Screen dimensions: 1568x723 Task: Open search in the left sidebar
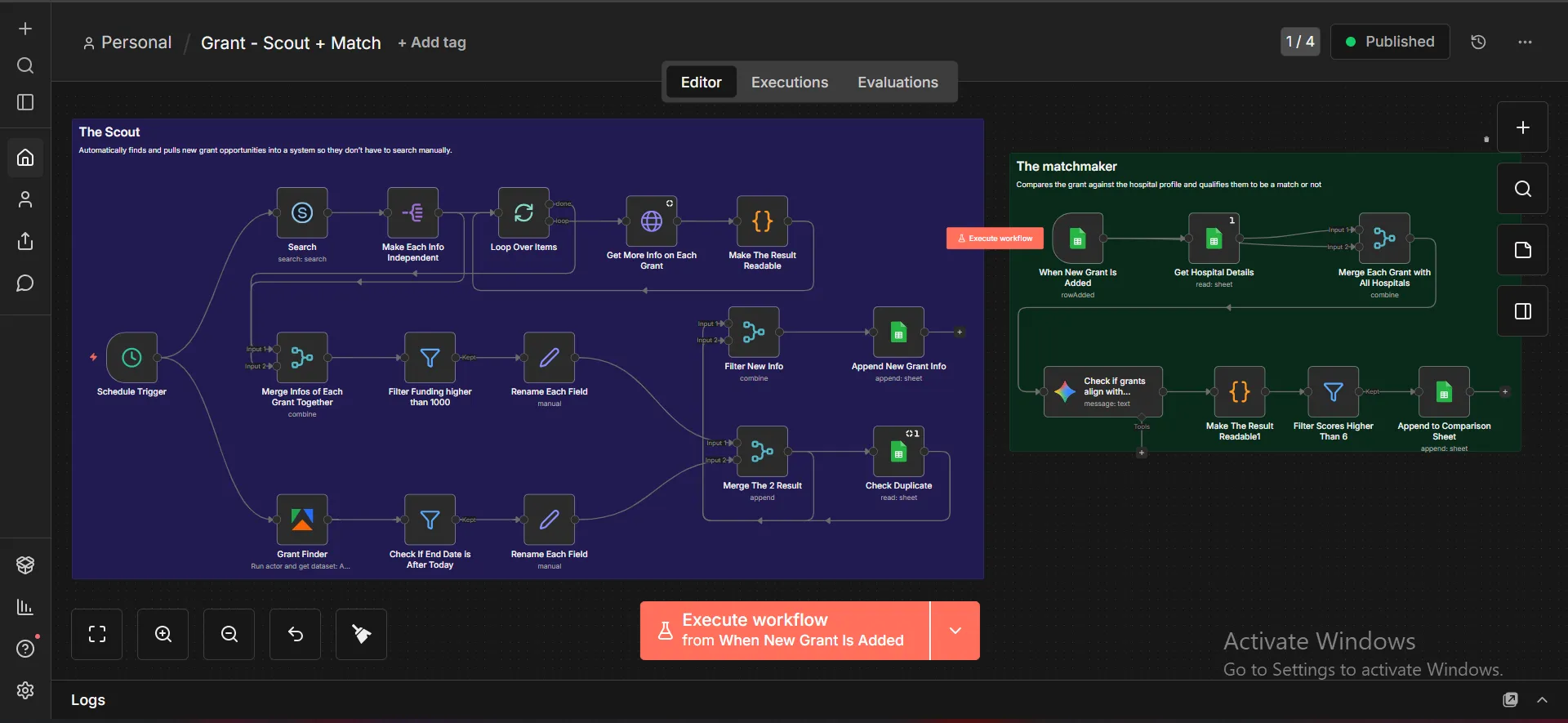25,65
